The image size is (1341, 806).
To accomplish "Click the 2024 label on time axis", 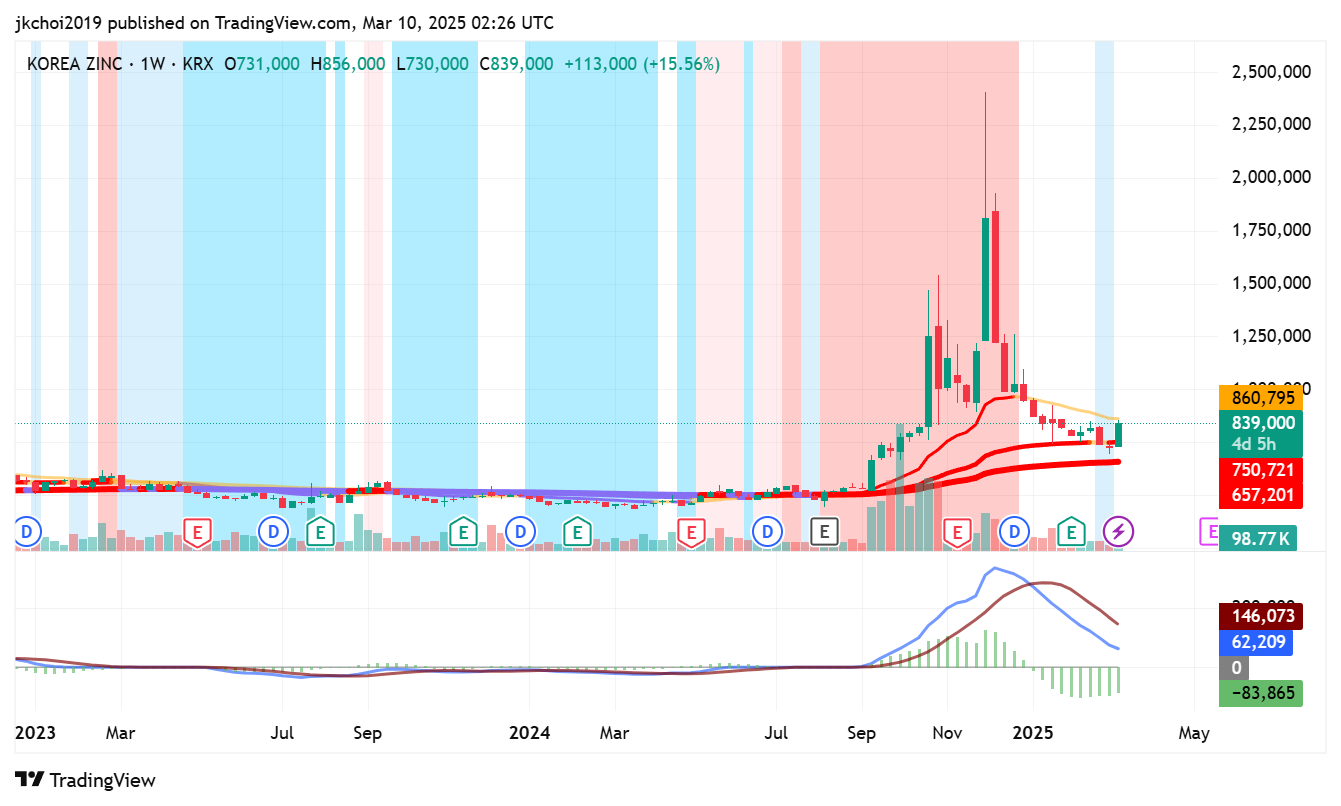I will (x=530, y=733).
